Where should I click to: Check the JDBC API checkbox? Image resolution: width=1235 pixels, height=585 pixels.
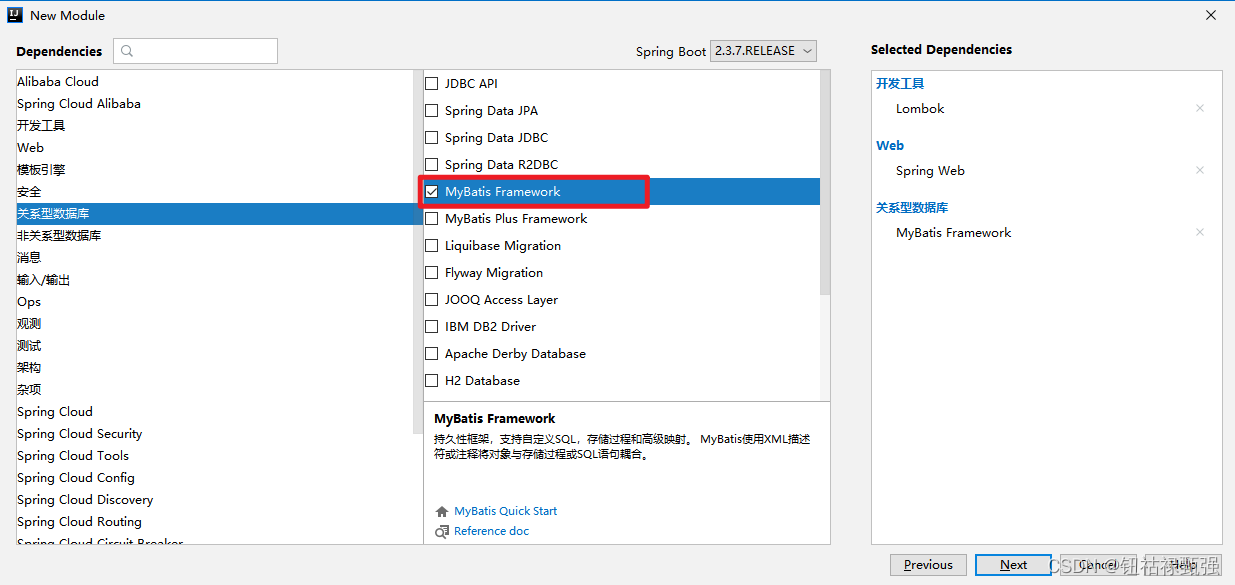point(432,83)
